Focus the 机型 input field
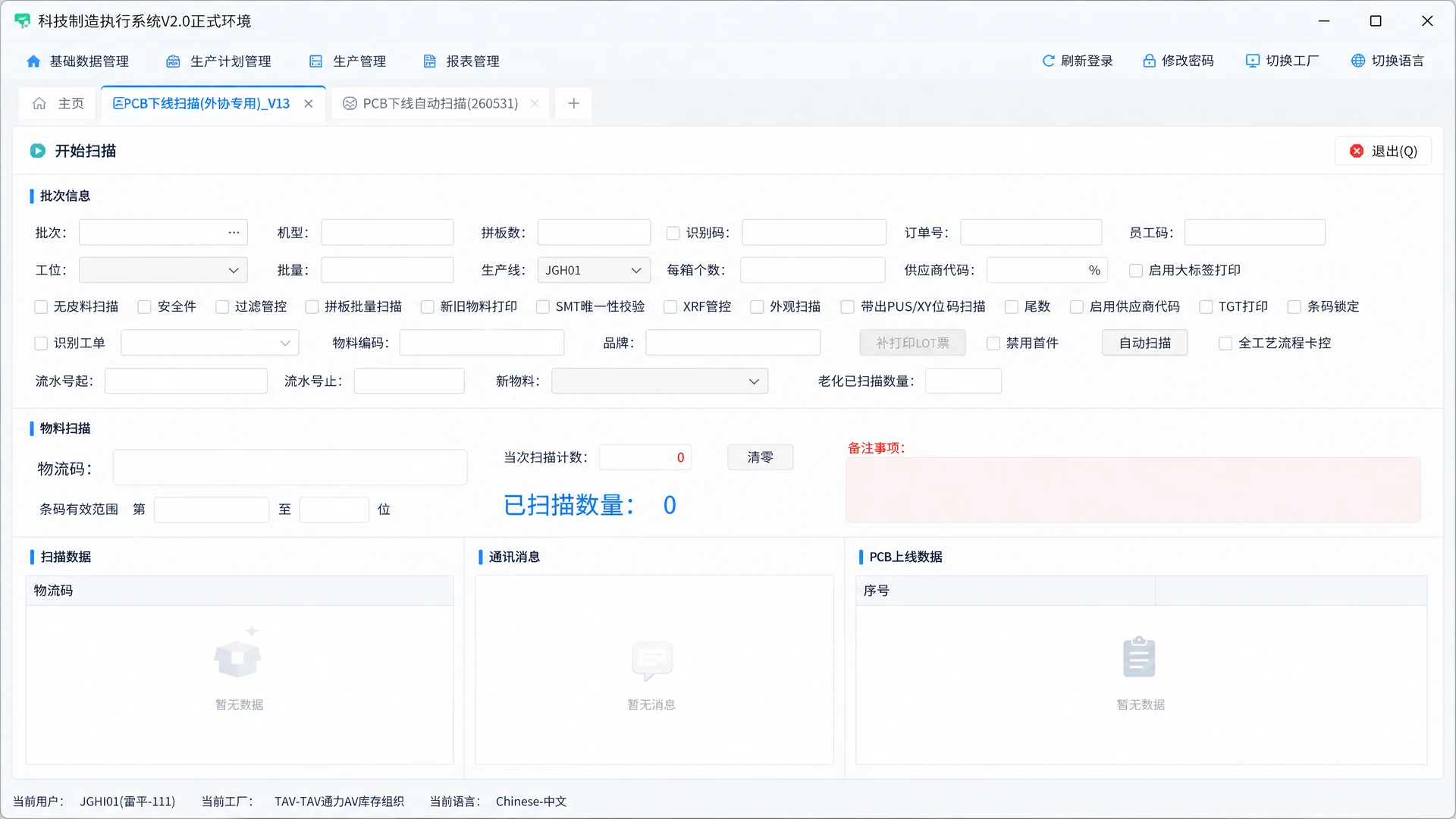Image resolution: width=1456 pixels, height=819 pixels. (387, 232)
